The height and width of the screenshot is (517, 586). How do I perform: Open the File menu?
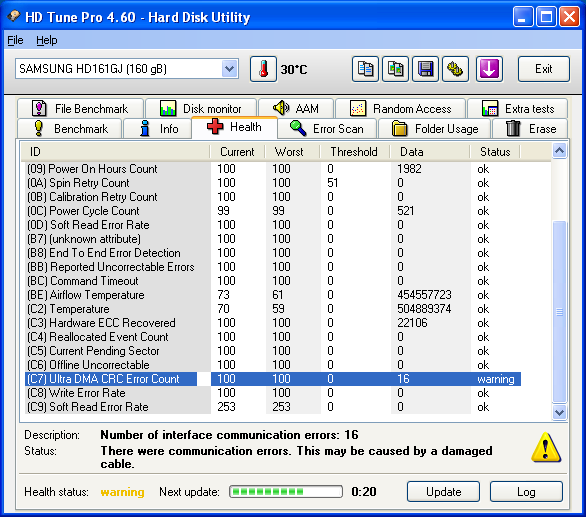(x=15, y=40)
